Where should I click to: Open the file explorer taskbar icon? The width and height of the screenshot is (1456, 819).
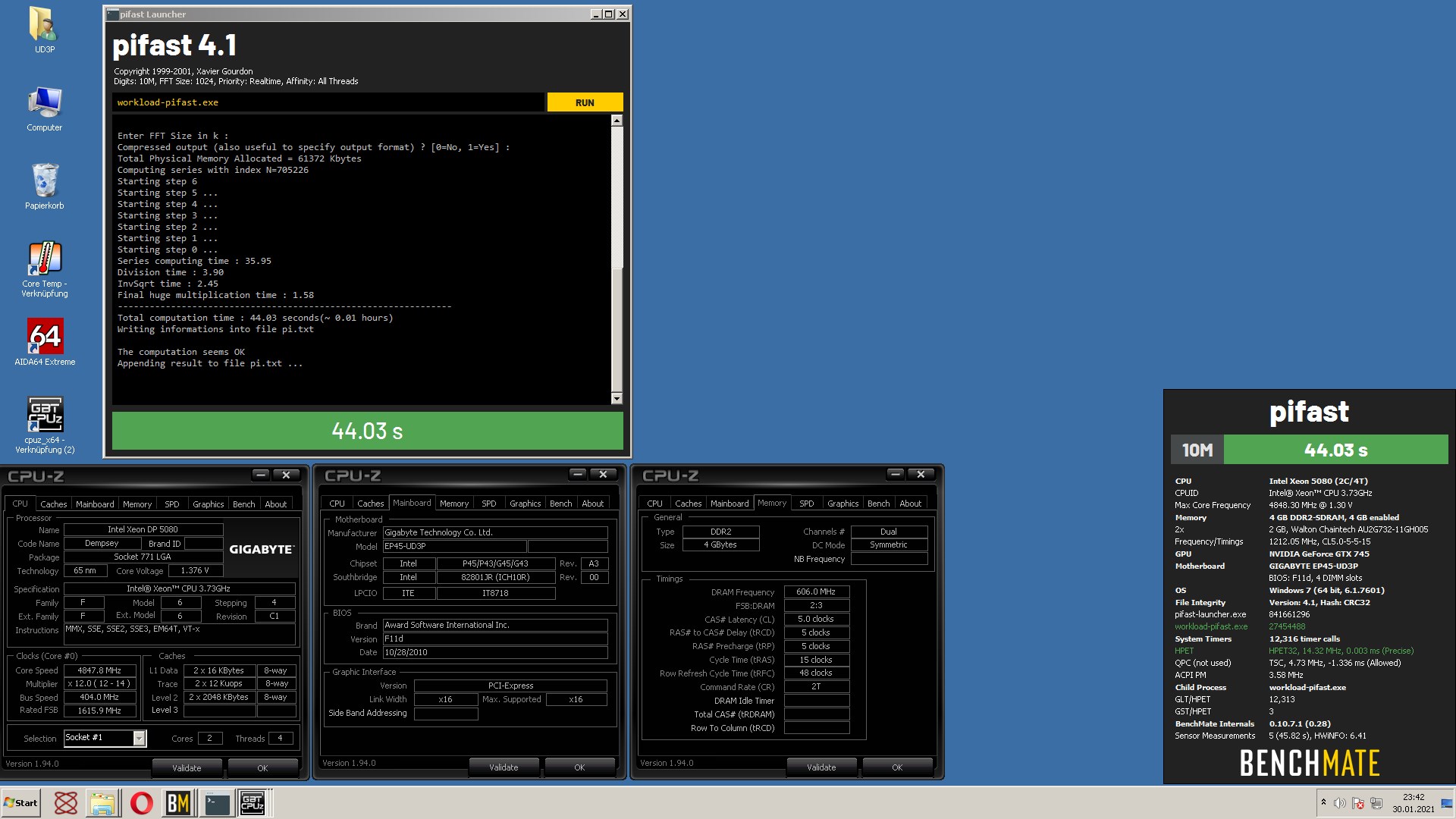coord(102,803)
